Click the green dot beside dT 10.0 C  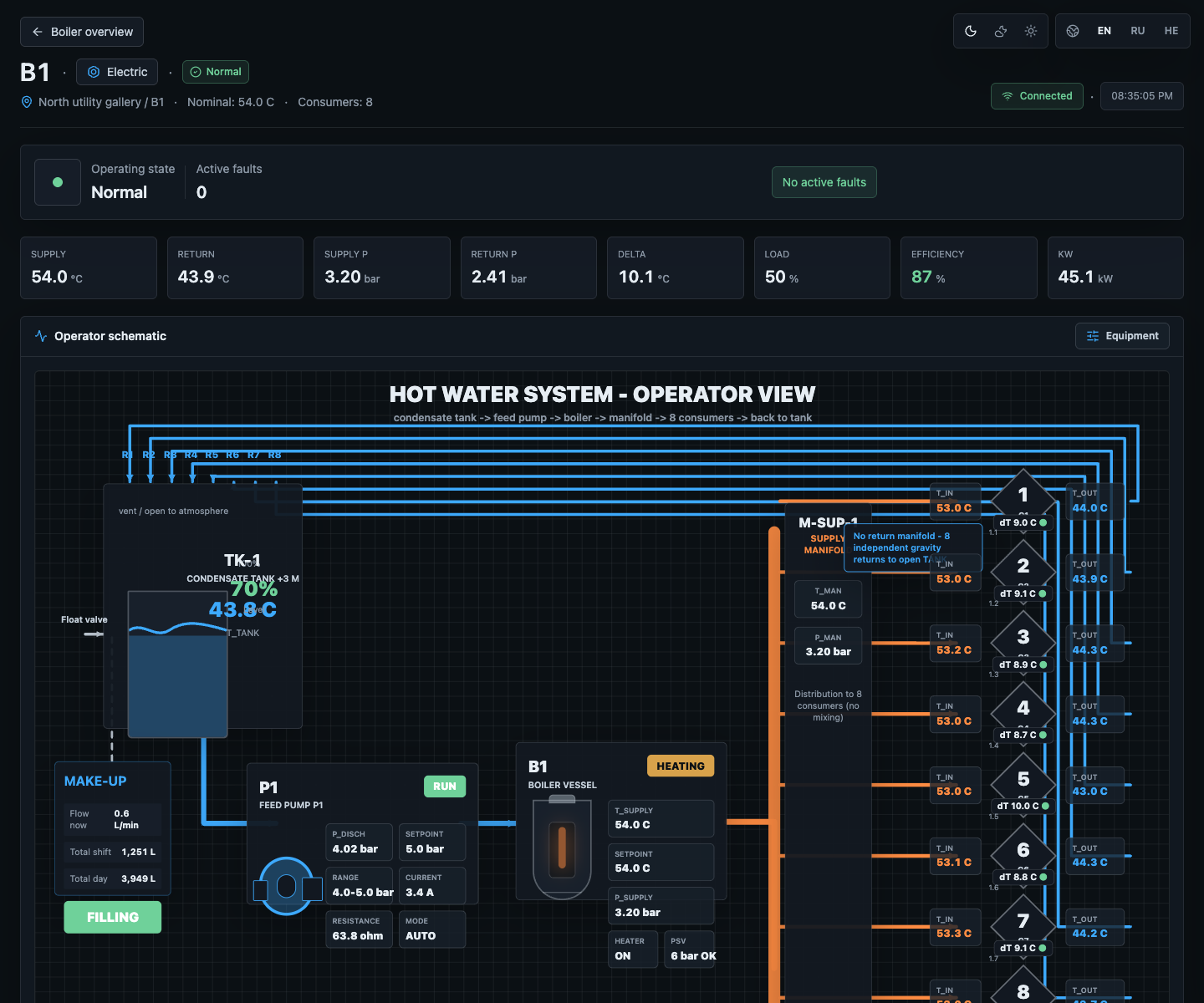pyautogui.click(x=1045, y=807)
